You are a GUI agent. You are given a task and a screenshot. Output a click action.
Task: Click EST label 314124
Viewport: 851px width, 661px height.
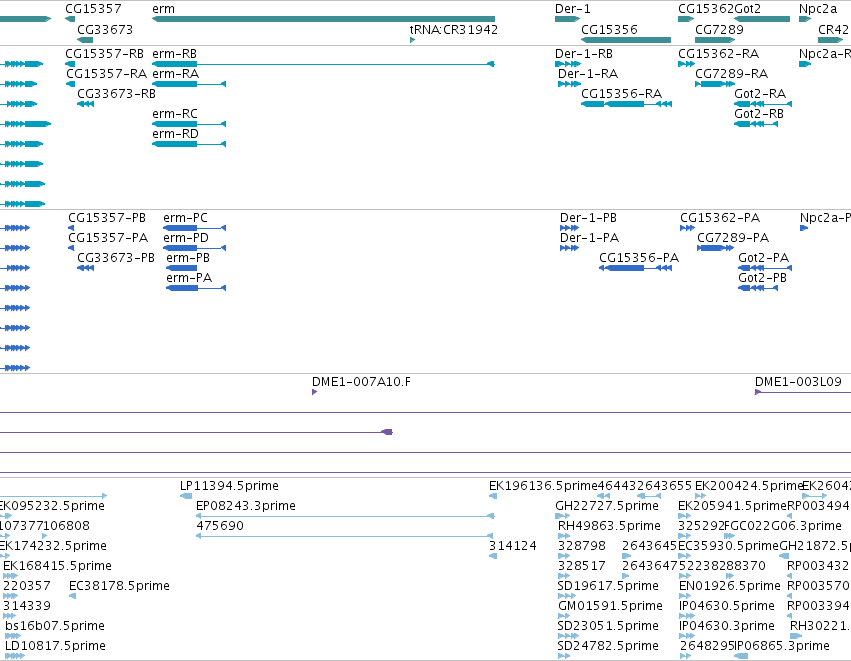pos(512,546)
